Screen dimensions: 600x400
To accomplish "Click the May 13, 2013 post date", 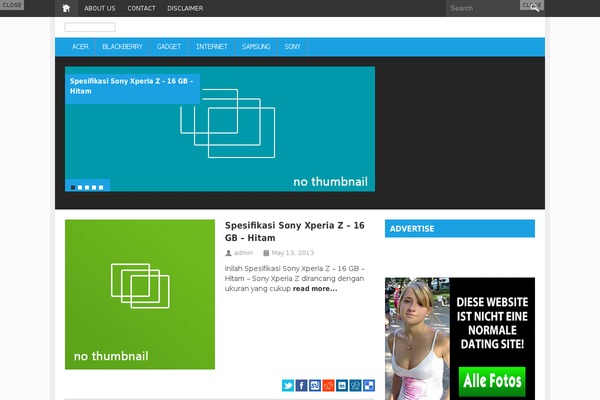I will (x=293, y=253).
